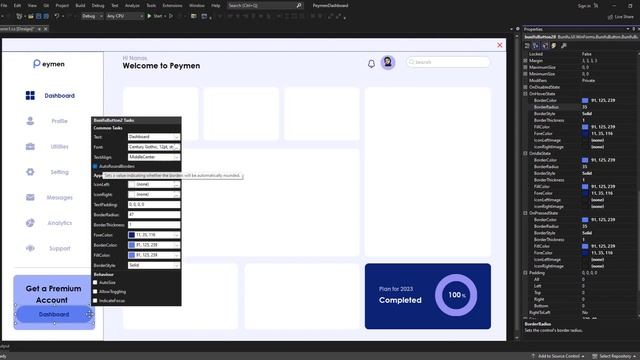
Task: Open the Build menu
Action: point(80,6)
